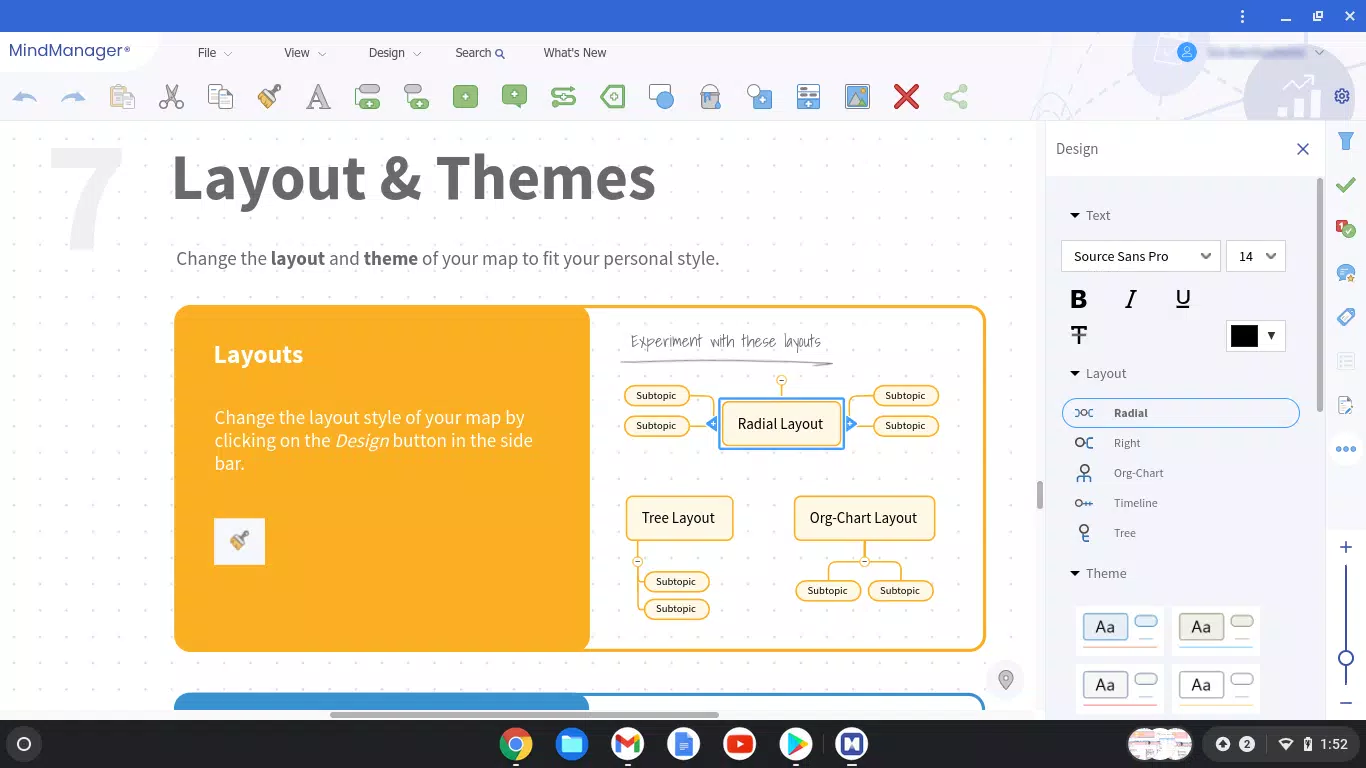1366x768 pixels.
Task: Collapse the Layout section
Action: pos(1098,373)
